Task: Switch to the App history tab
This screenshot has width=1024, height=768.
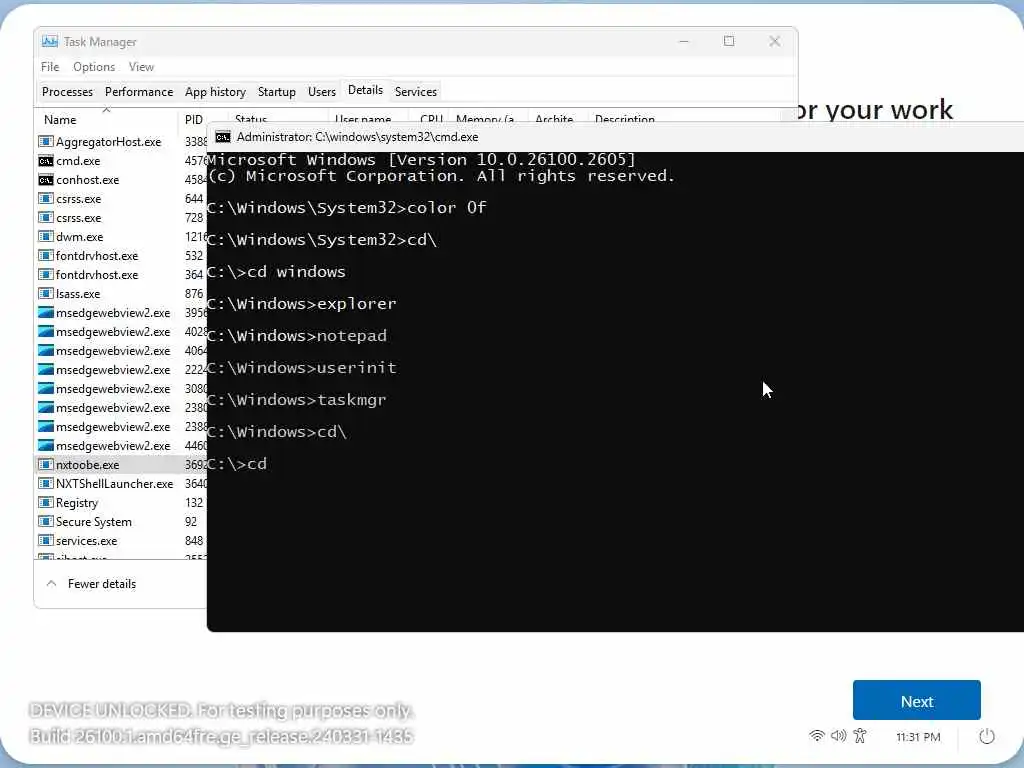Action: click(216, 92)
